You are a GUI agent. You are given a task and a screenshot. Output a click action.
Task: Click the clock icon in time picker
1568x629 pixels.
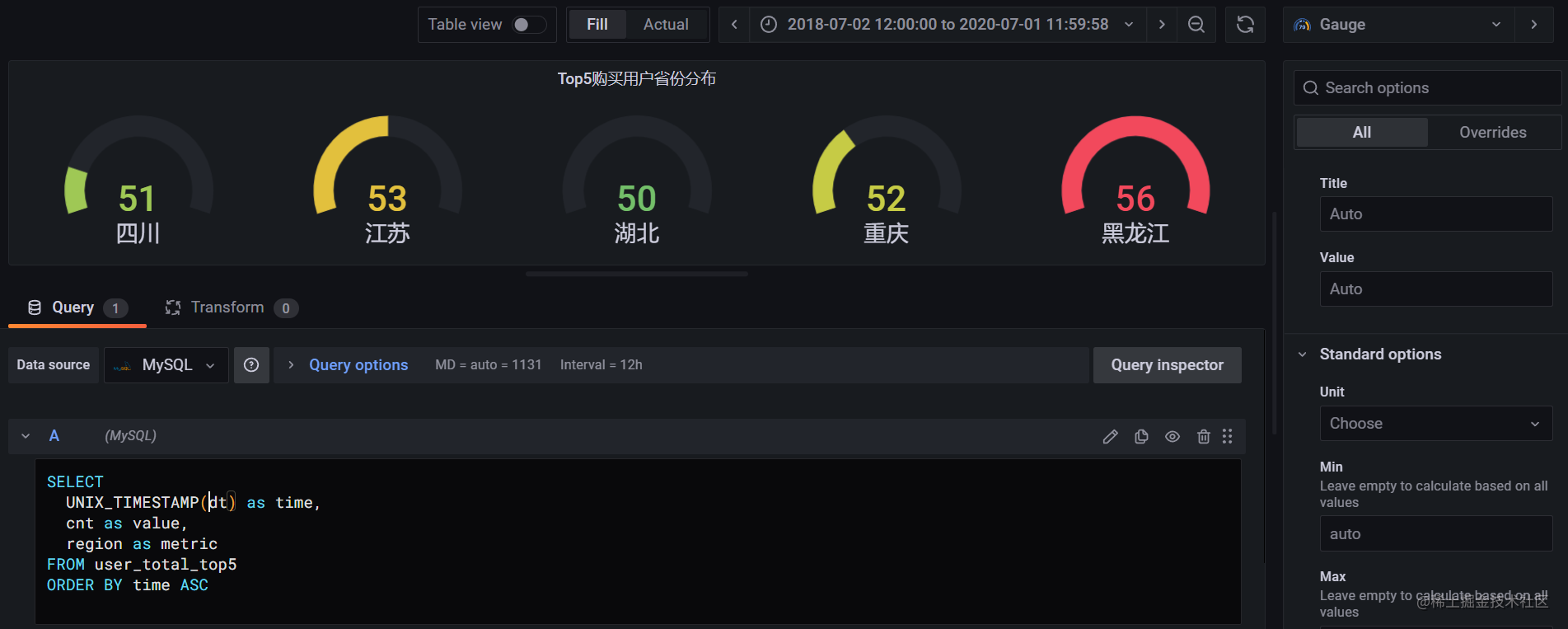click(x=768, y=25)
